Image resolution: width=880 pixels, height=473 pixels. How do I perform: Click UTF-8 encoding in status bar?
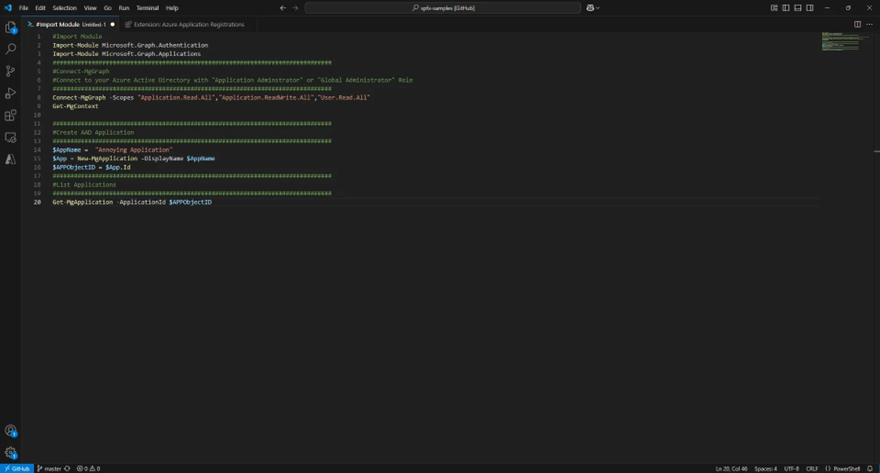tap(791, 469)
